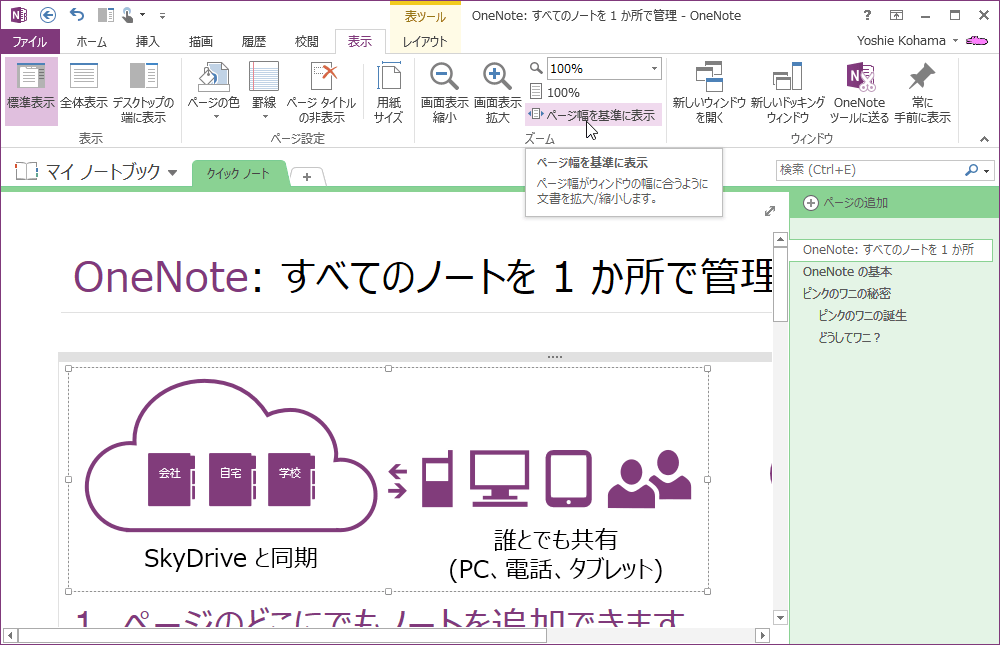Open the ファイル tab
Viewport: 1000px width, 645px height.
click(30, 41)
